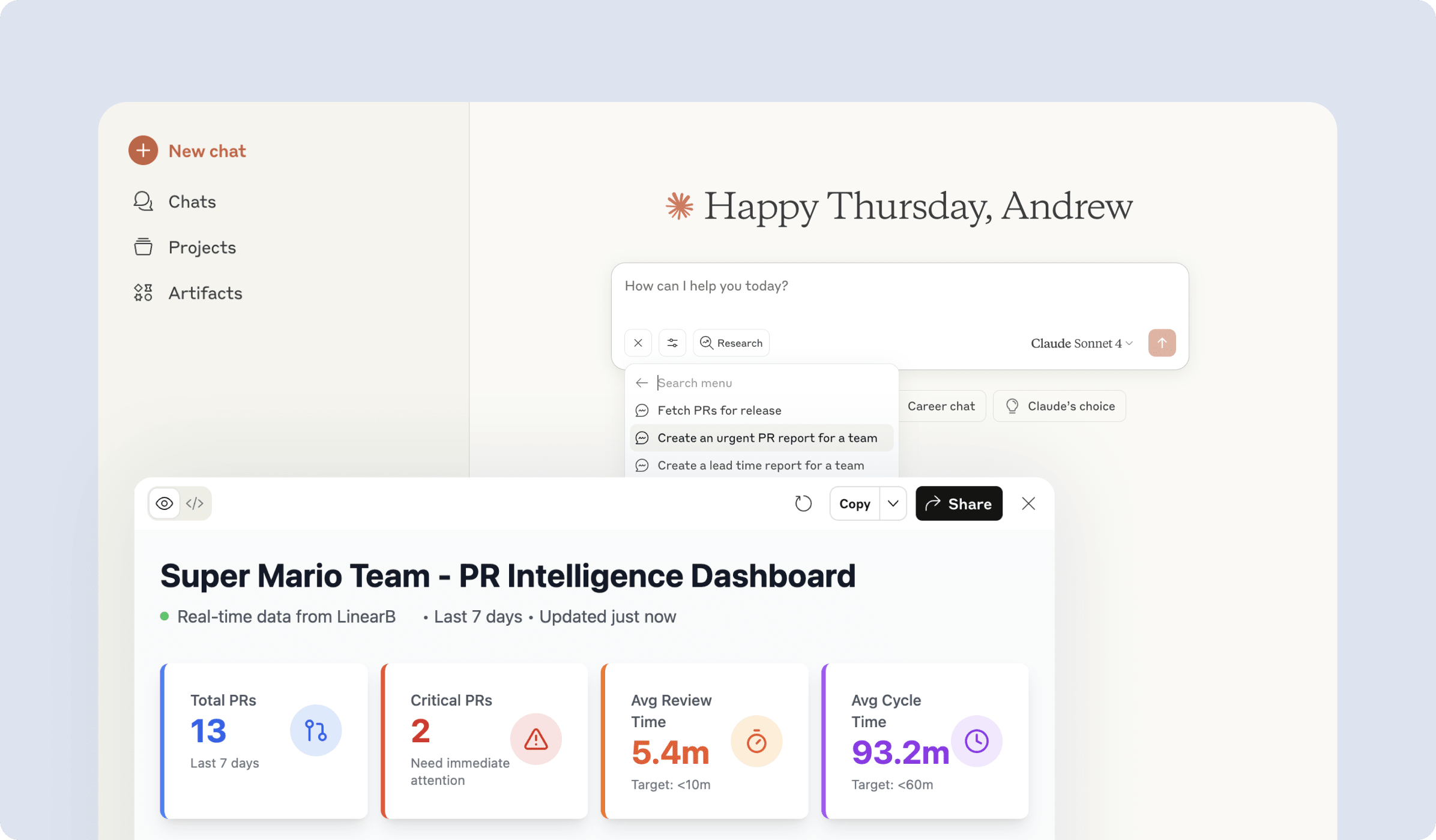The width and height of the screenshot is (1436, 840).
Task: Click the X button in chat input
Action: click(638, 343)
